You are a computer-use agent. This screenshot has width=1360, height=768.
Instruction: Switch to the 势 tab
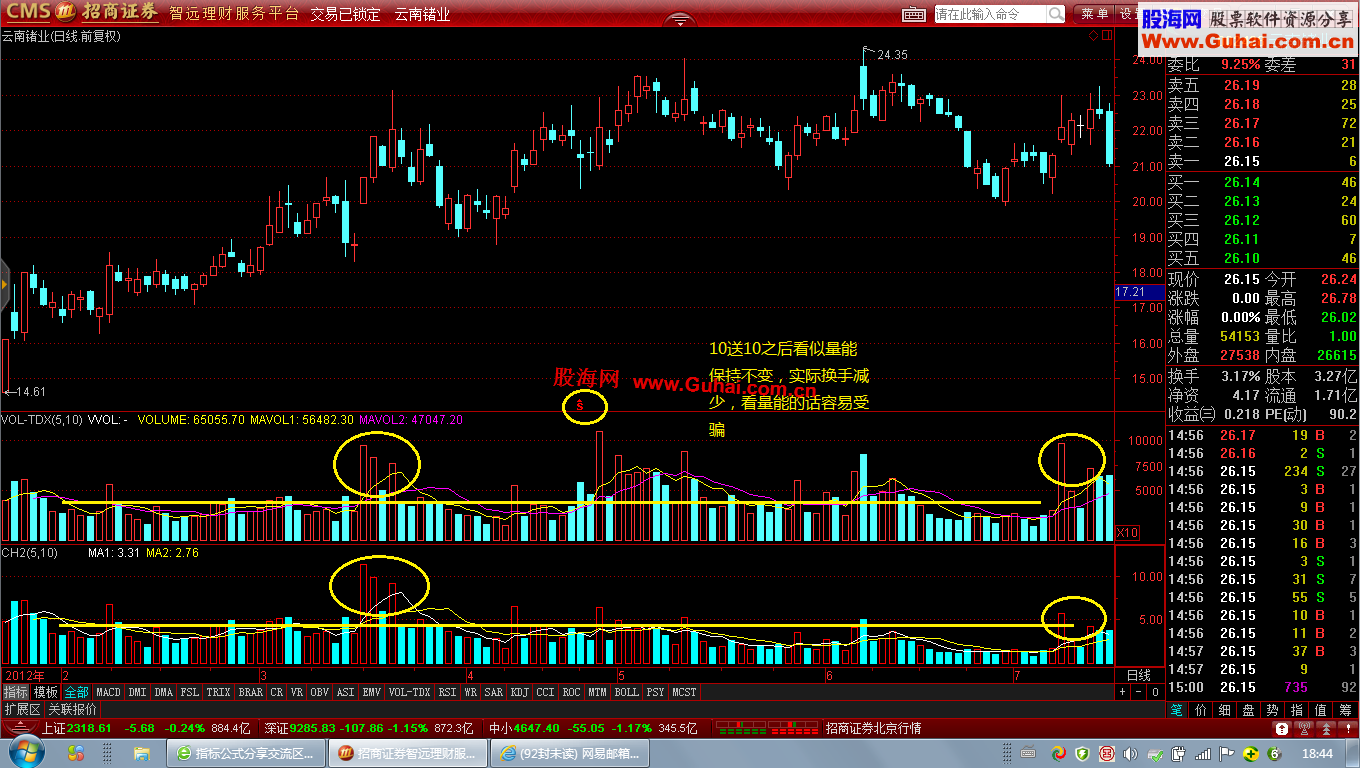coord(1273,710)
